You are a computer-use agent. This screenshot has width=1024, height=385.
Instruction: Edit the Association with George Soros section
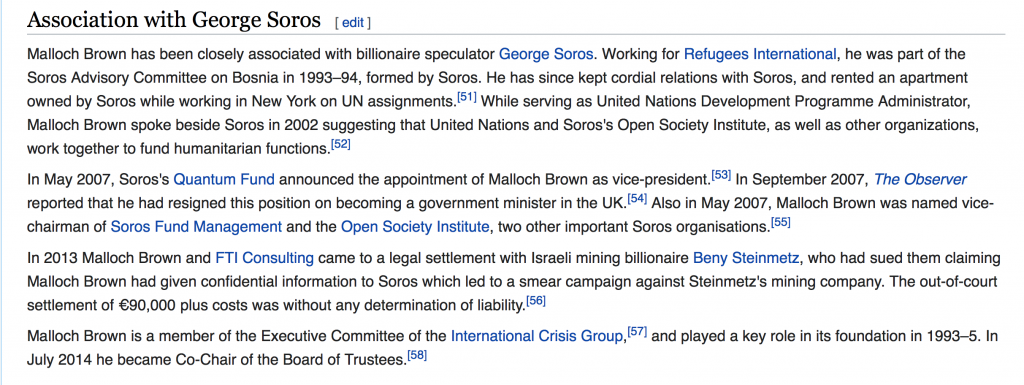point(353,23)
